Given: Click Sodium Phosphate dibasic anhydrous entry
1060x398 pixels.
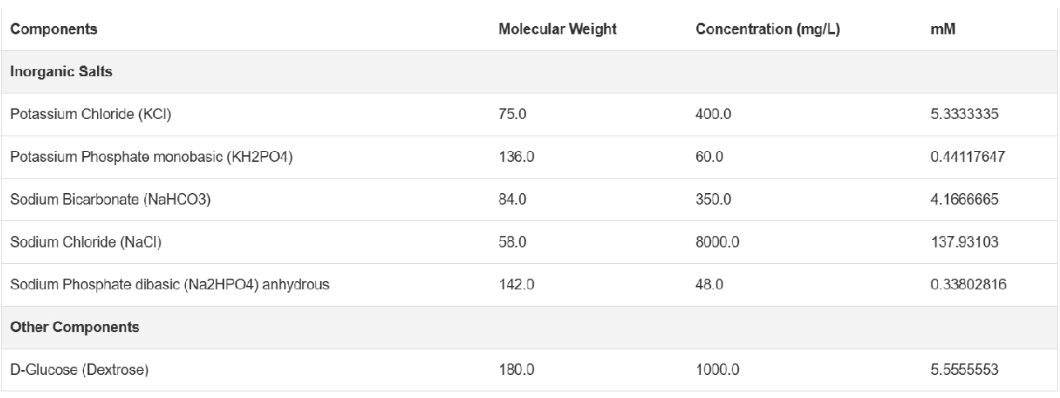Looking at the screenshot, I should click(x=170, y=284).
